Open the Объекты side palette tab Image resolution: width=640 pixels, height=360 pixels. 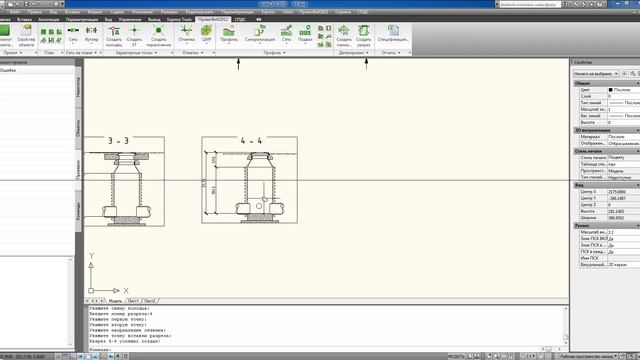pos(78,129)
